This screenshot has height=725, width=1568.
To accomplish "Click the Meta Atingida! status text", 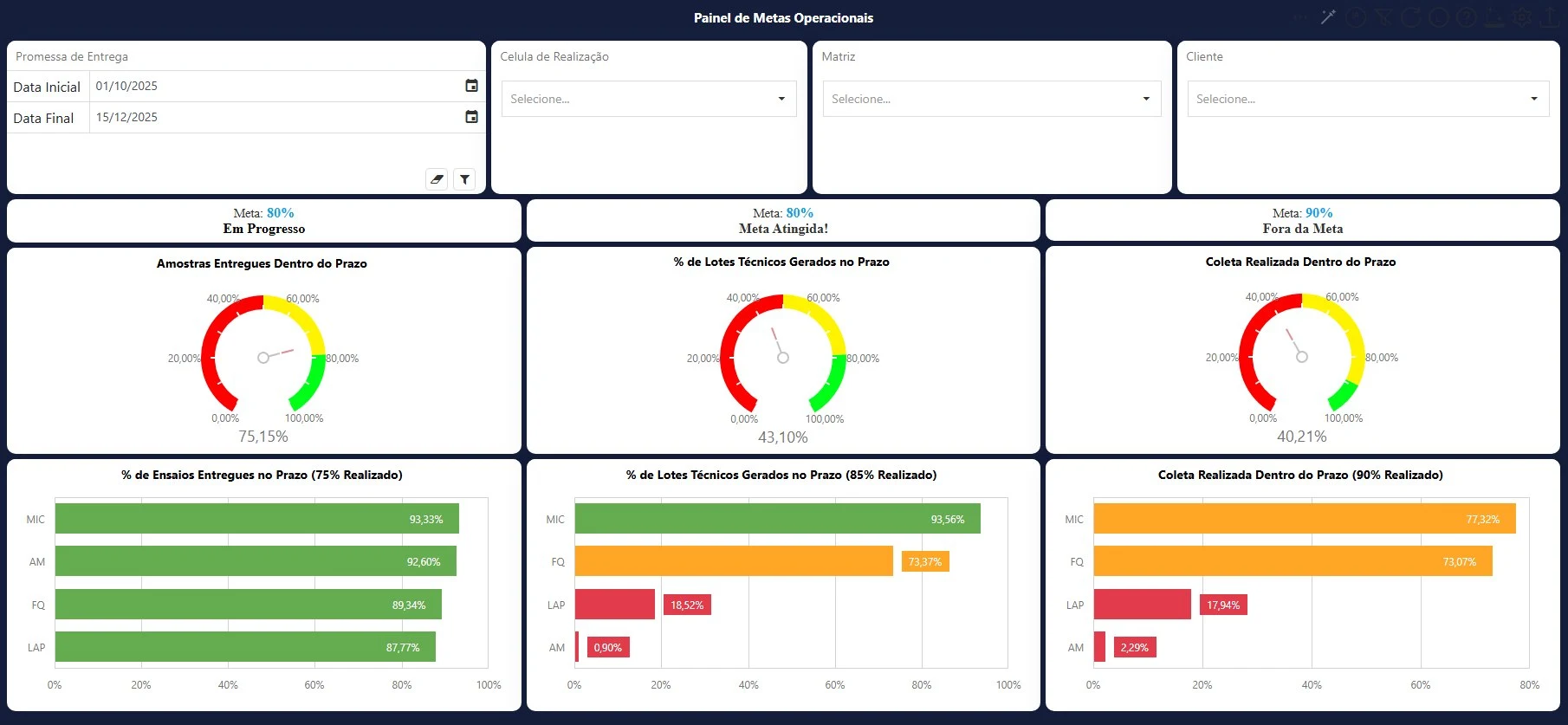I will [783, 229].
